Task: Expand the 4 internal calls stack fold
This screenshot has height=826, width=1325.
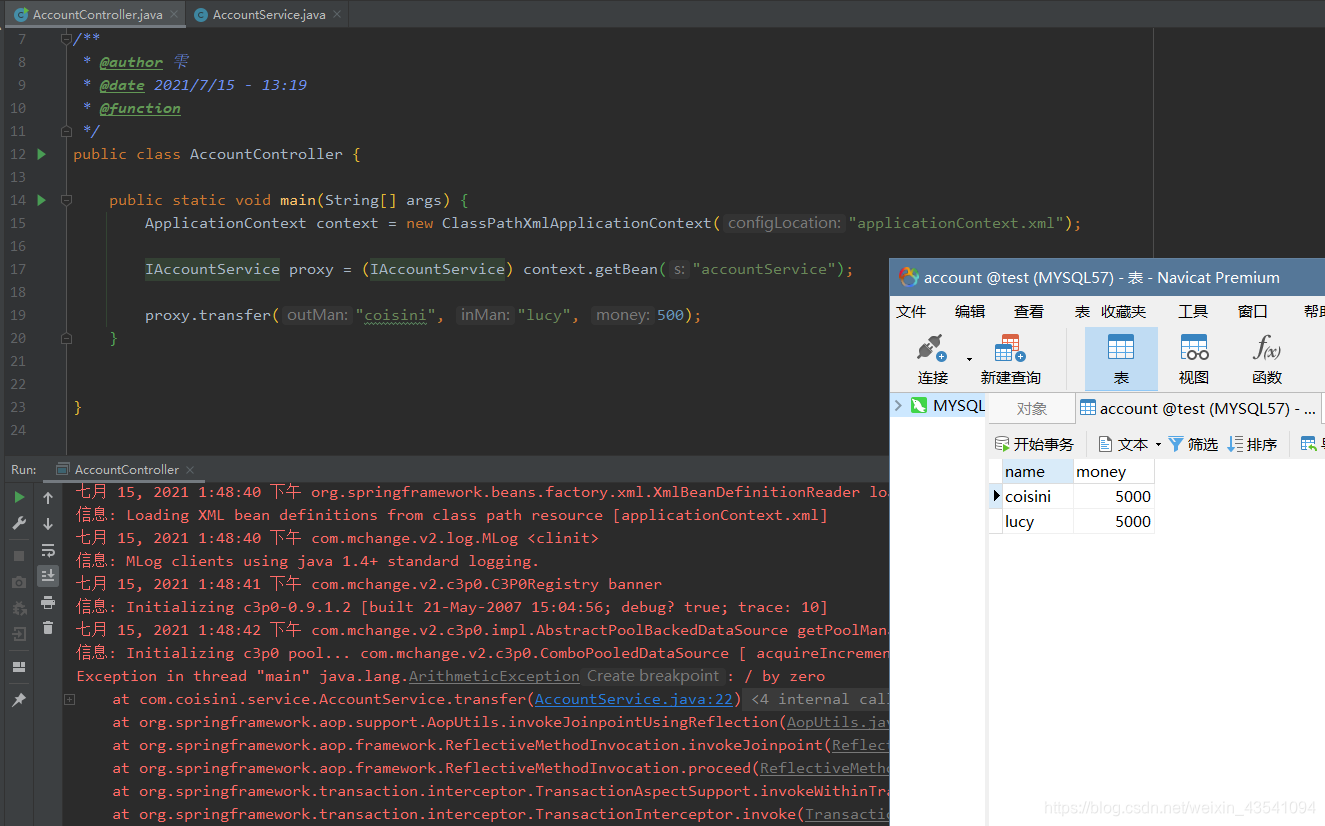Action: [x=69, y=699]
